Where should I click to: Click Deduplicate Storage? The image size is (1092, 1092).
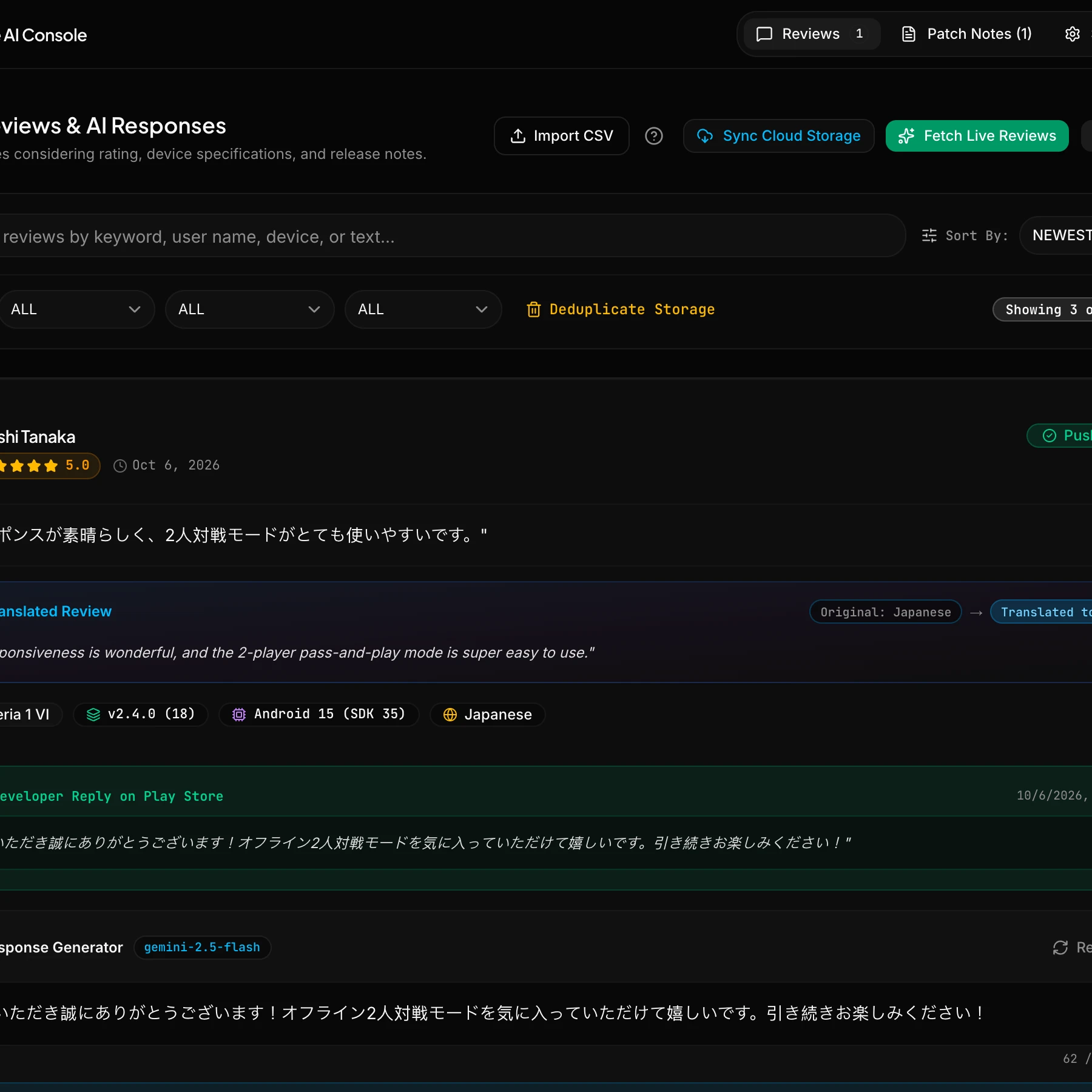[621, 309]
